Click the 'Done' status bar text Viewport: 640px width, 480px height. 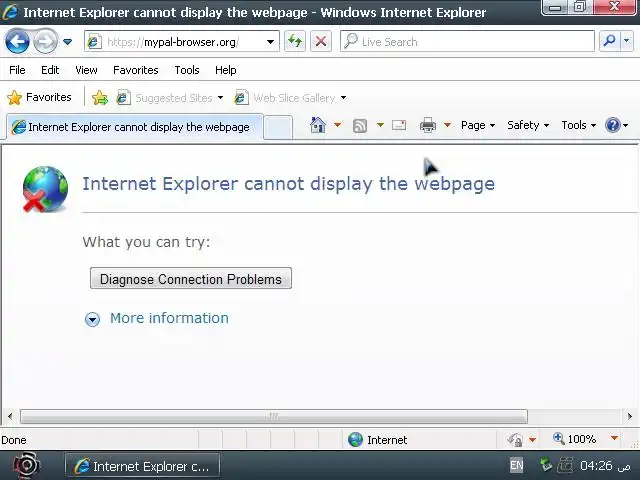click(x=14, y=440)
